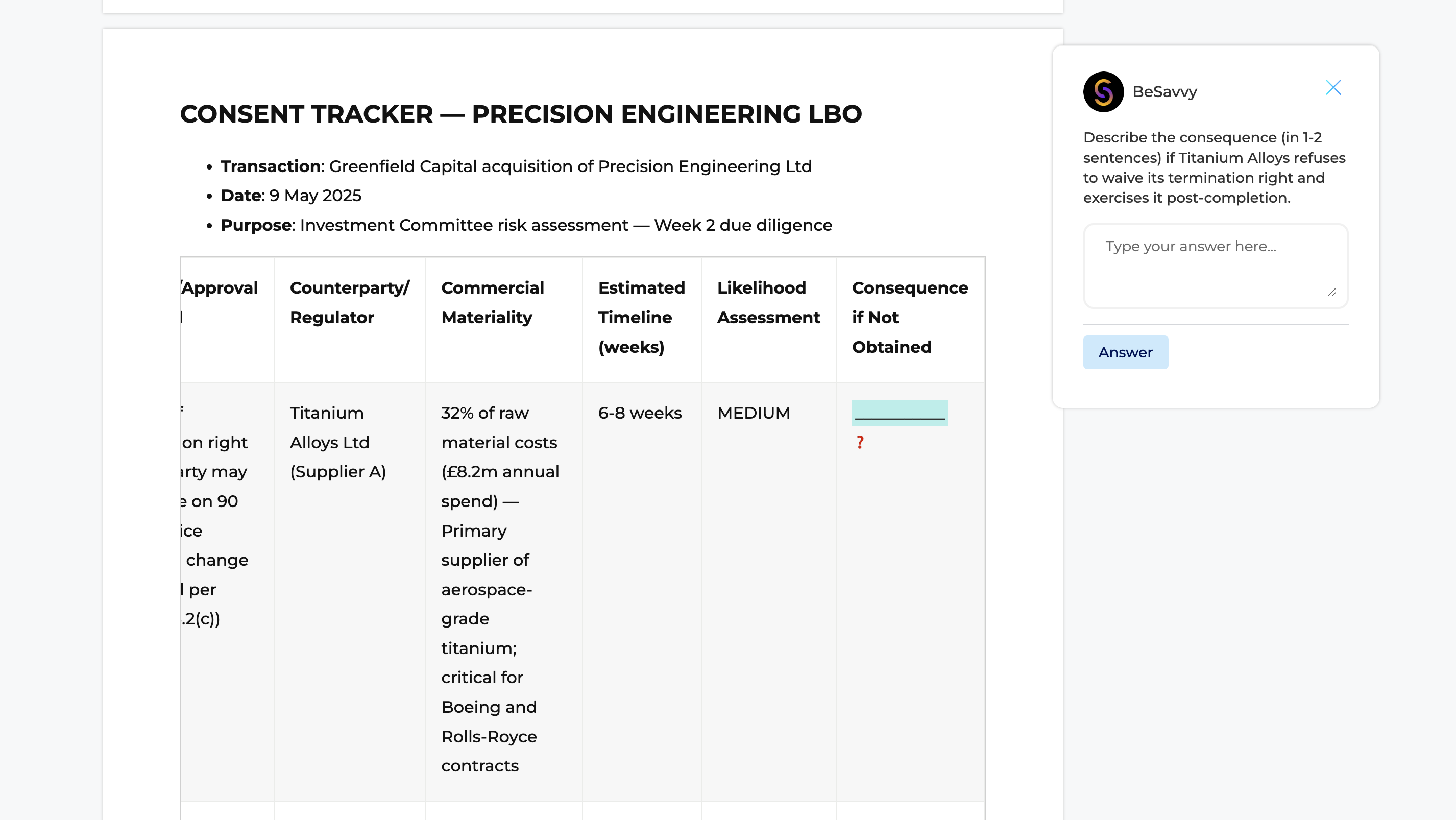
Task: Click the Transaction bullet line
Action: click(516, 166)
